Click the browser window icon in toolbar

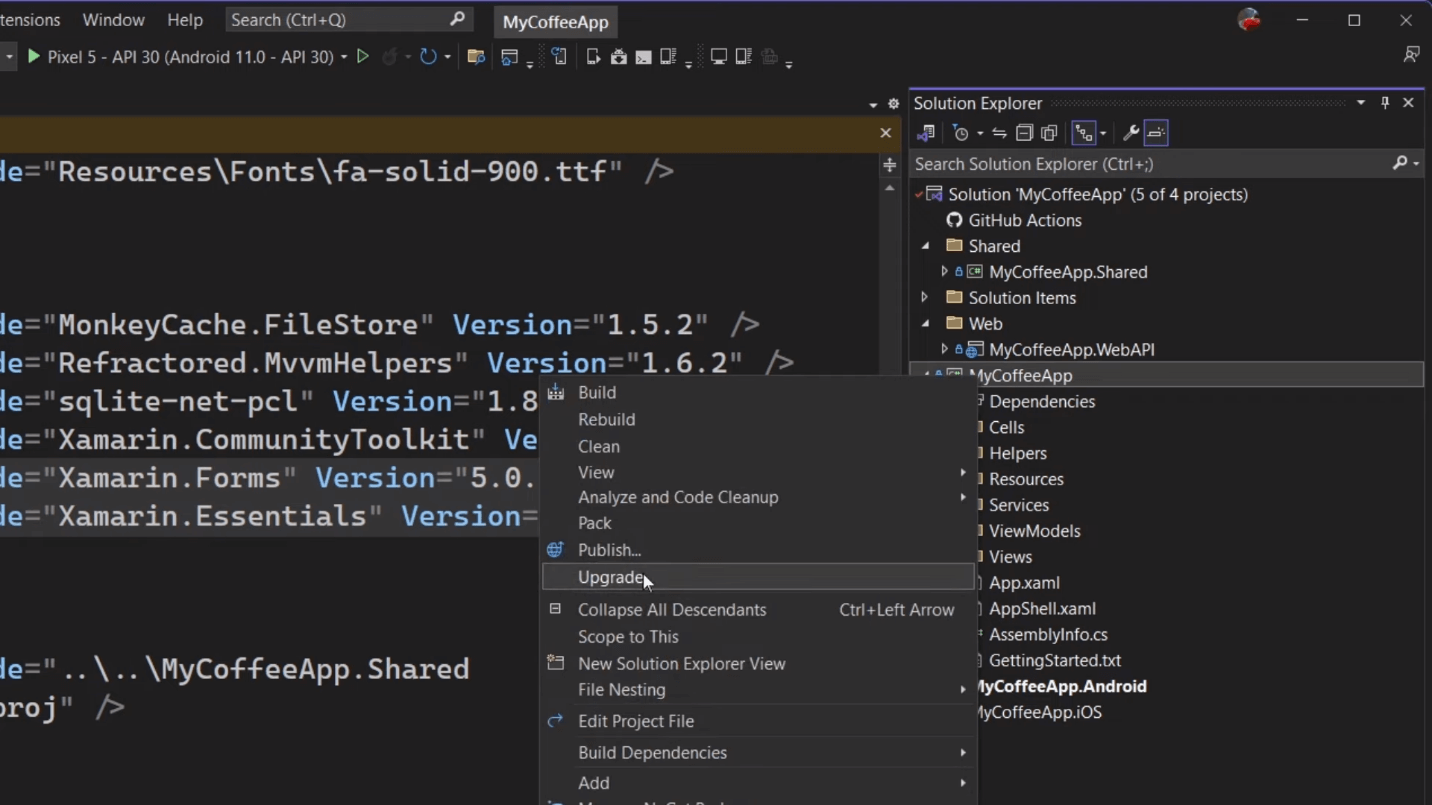[x=510, y=57]
